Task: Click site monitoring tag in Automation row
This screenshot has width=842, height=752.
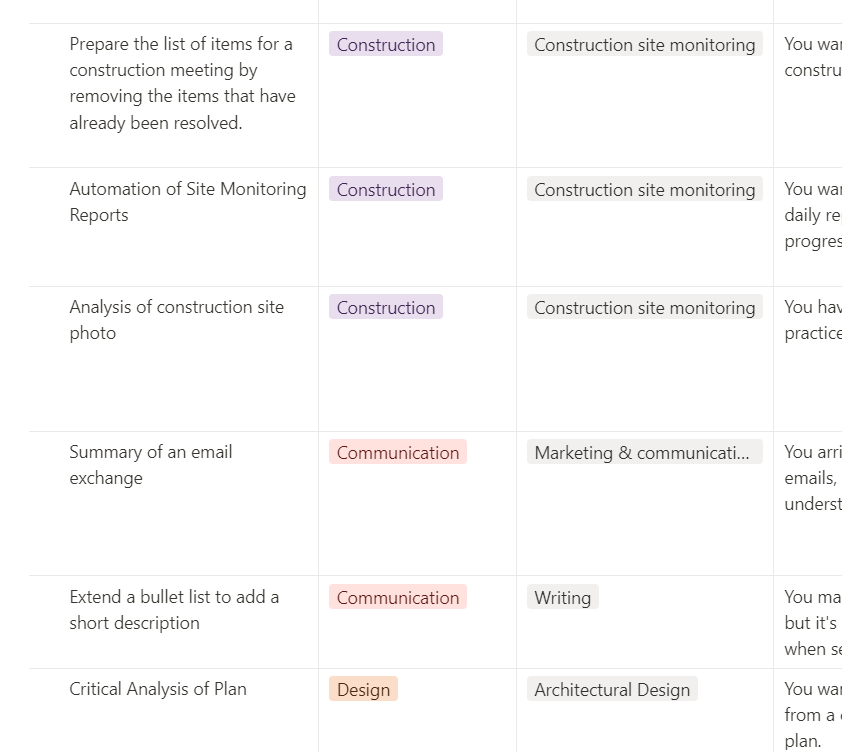Action: [644, 190]
